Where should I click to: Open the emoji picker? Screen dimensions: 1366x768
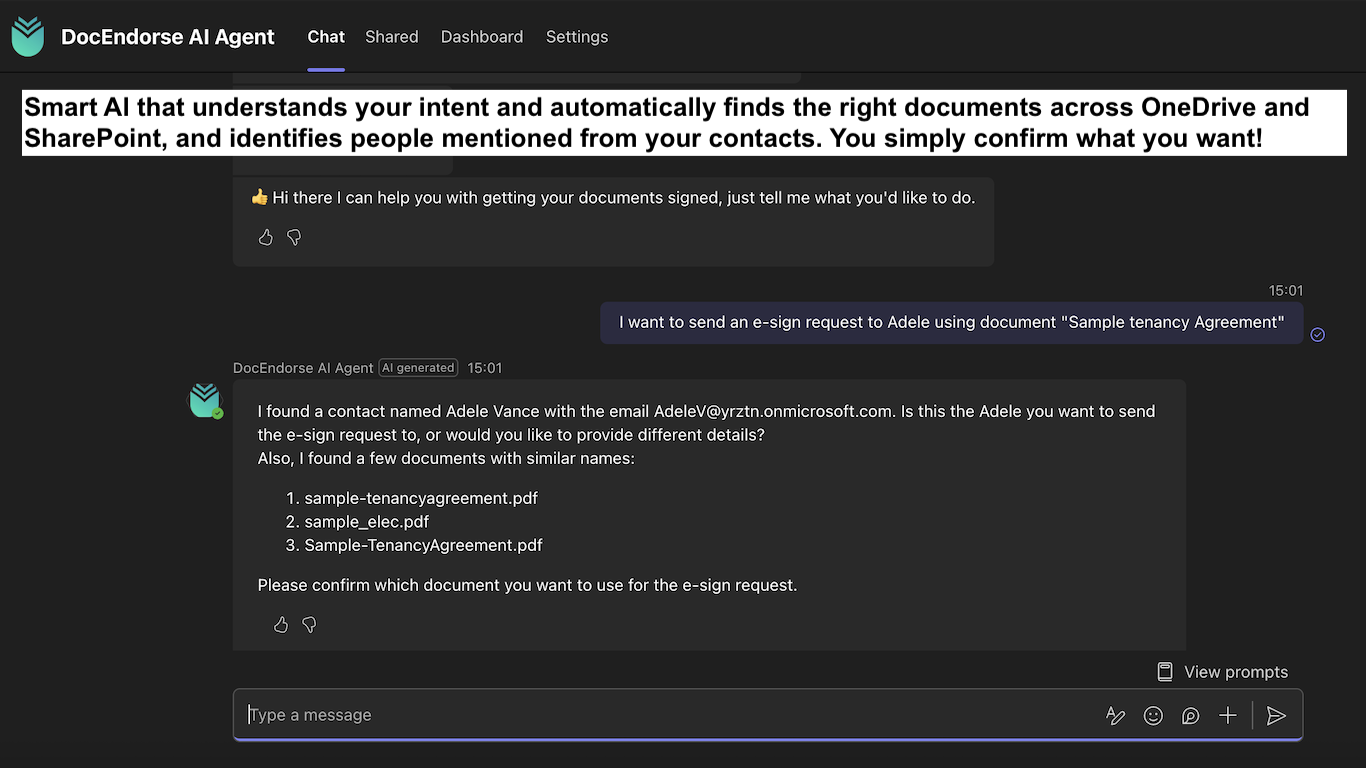[x=1152, y=715]
